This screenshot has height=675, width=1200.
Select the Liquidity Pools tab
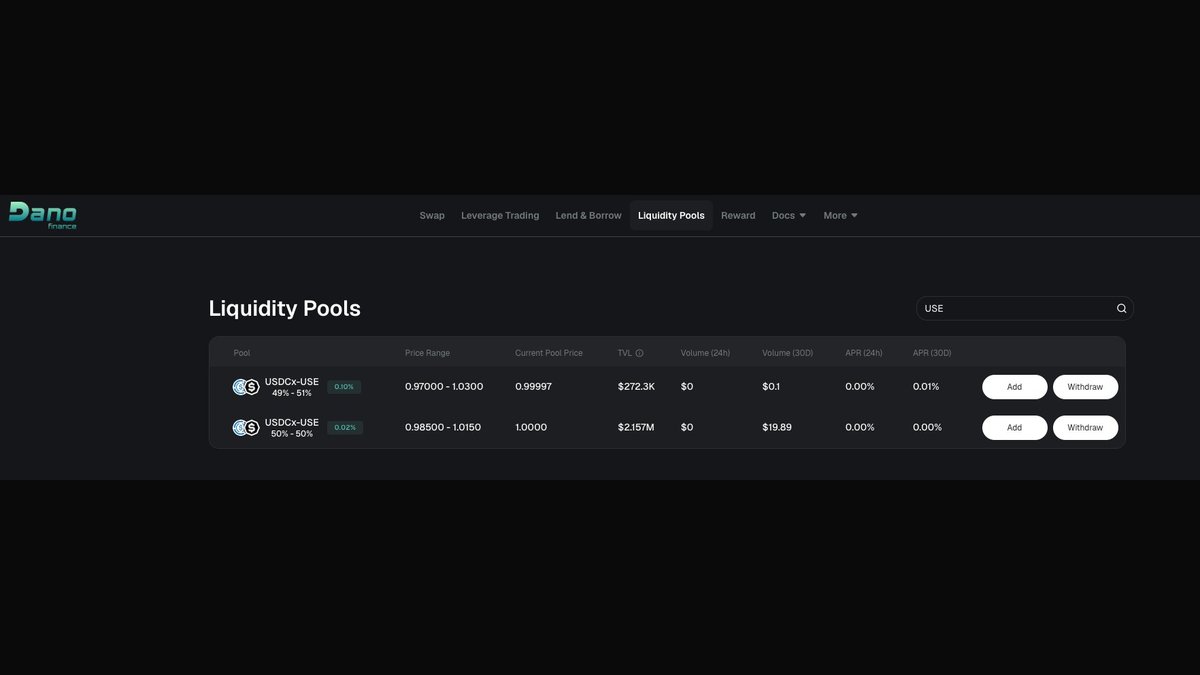[671, 215]
